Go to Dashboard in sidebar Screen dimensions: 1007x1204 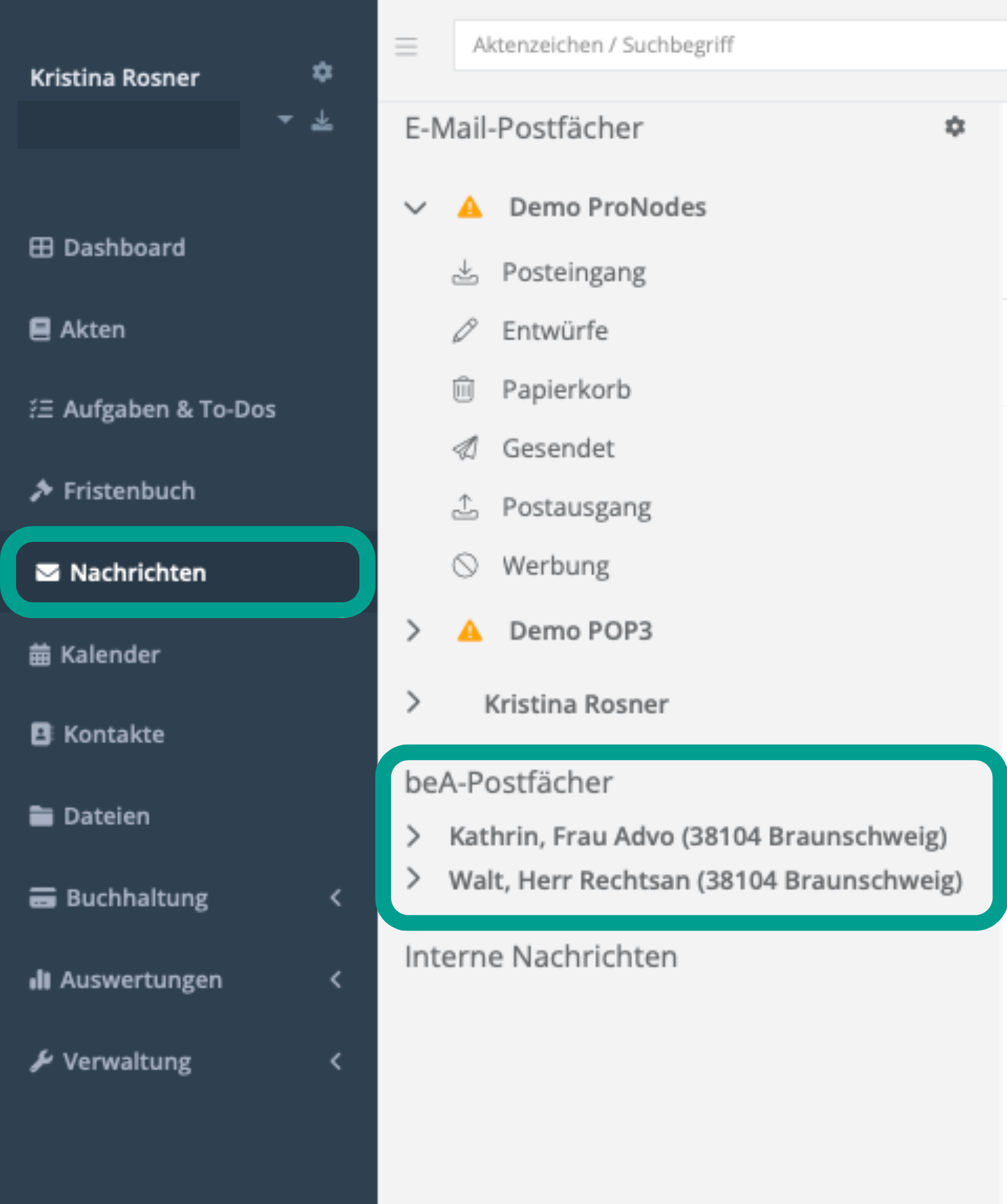[124, 248]
